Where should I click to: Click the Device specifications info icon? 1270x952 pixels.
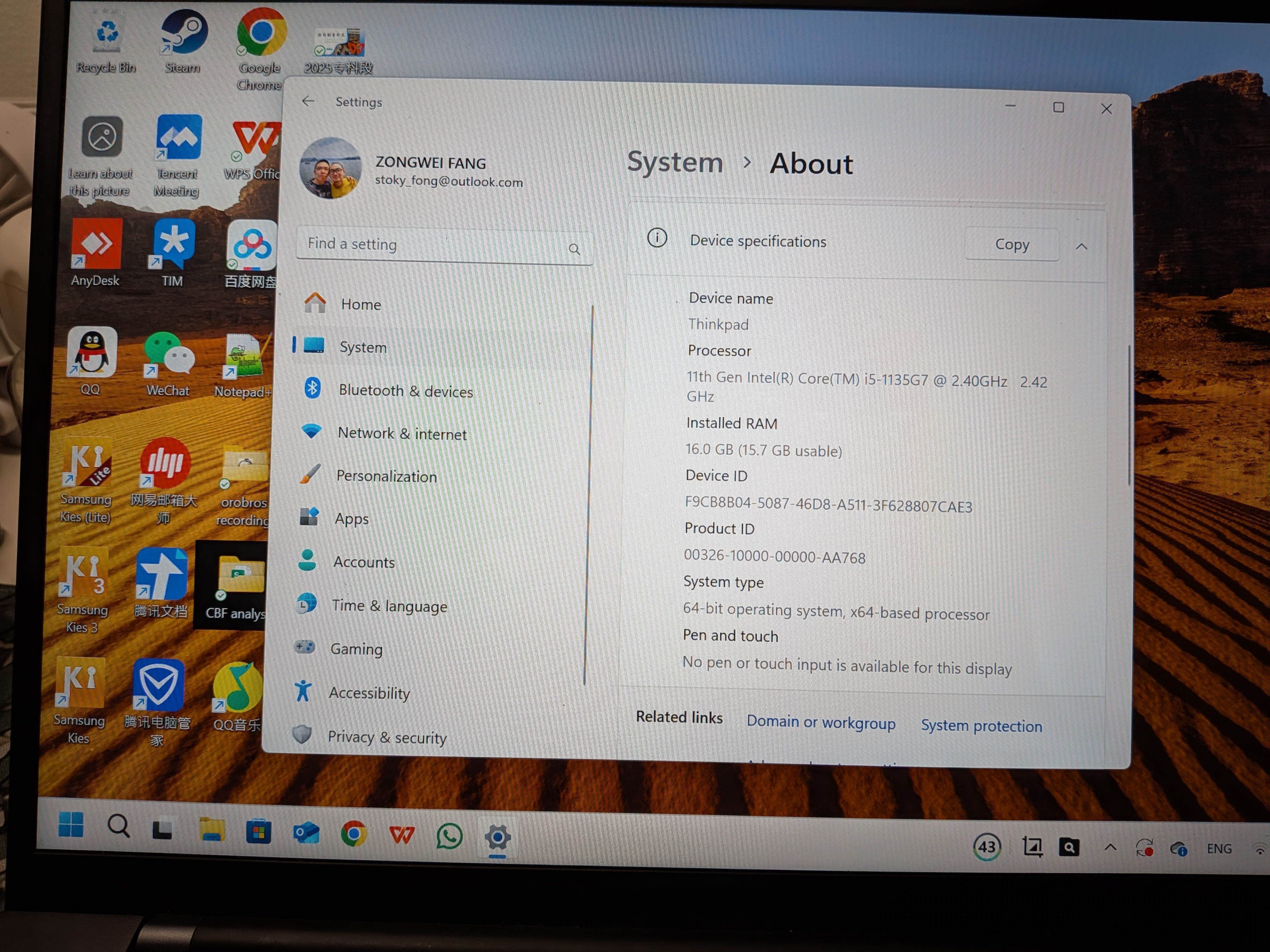click(658, 237)
